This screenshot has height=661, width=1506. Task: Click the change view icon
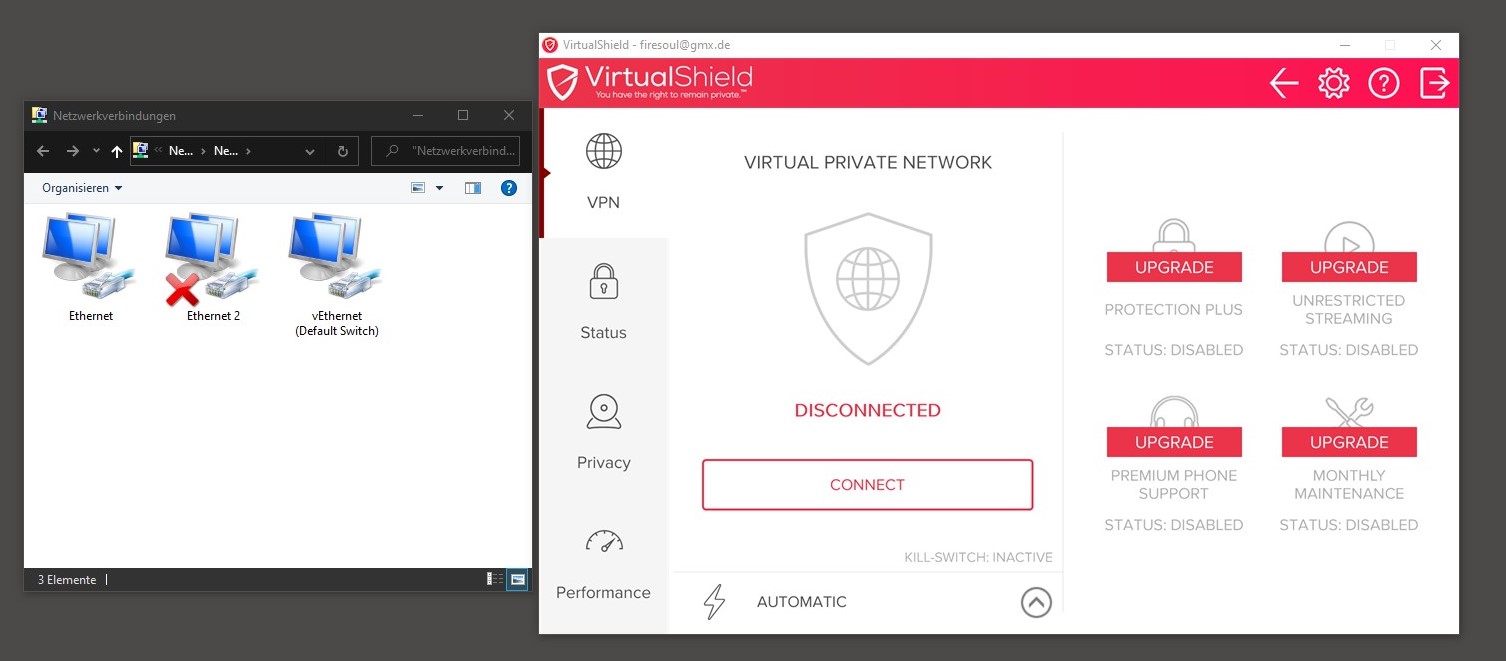pyautogui.click(x=418, y=188)
